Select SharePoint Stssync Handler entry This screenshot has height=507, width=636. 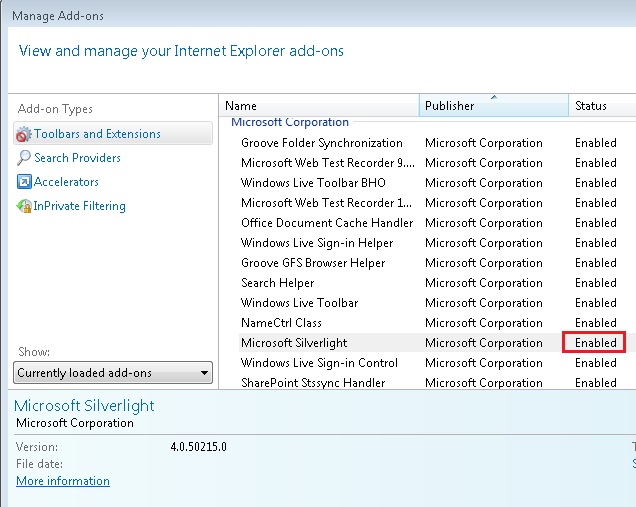pos(313,383)
